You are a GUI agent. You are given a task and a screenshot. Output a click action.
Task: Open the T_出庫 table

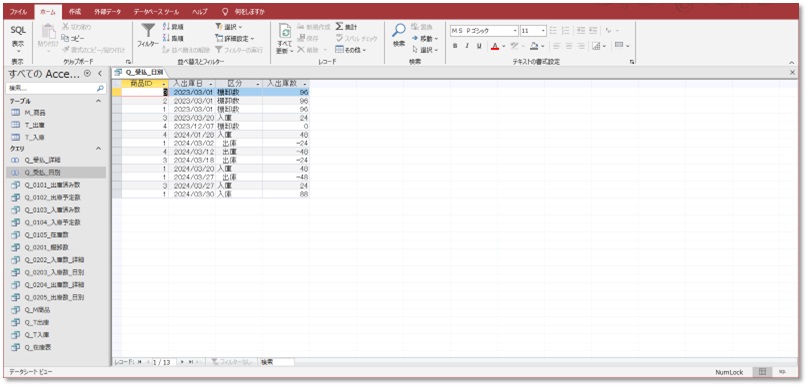(35, 125)
